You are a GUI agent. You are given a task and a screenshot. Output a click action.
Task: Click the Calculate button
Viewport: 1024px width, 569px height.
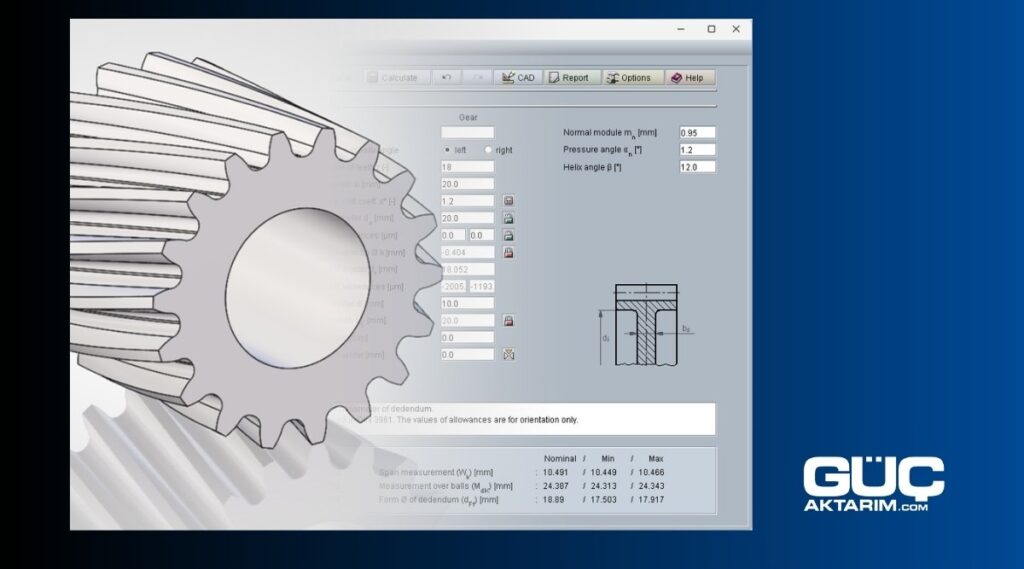(x=396, y=78)
